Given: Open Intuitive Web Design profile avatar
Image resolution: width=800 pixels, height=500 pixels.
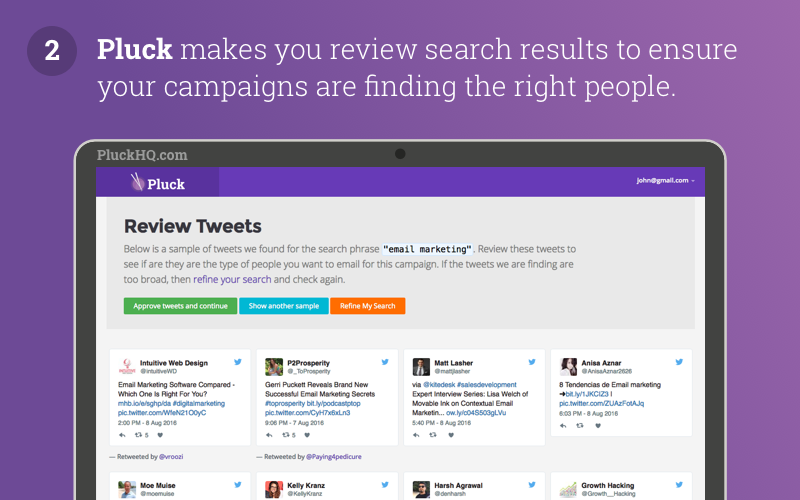Looking at the screenshot, I should coord(127,367).
